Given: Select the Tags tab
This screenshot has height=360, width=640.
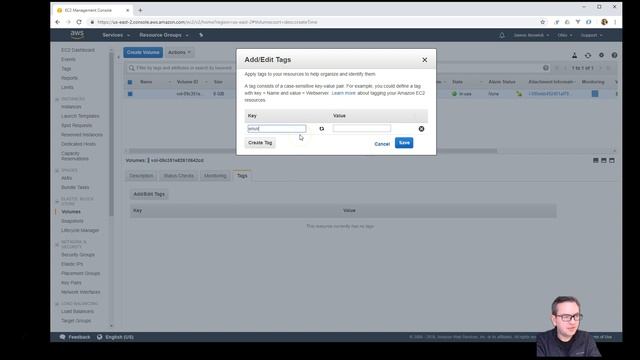Looking at the screenshot, I should coord(242,176).
